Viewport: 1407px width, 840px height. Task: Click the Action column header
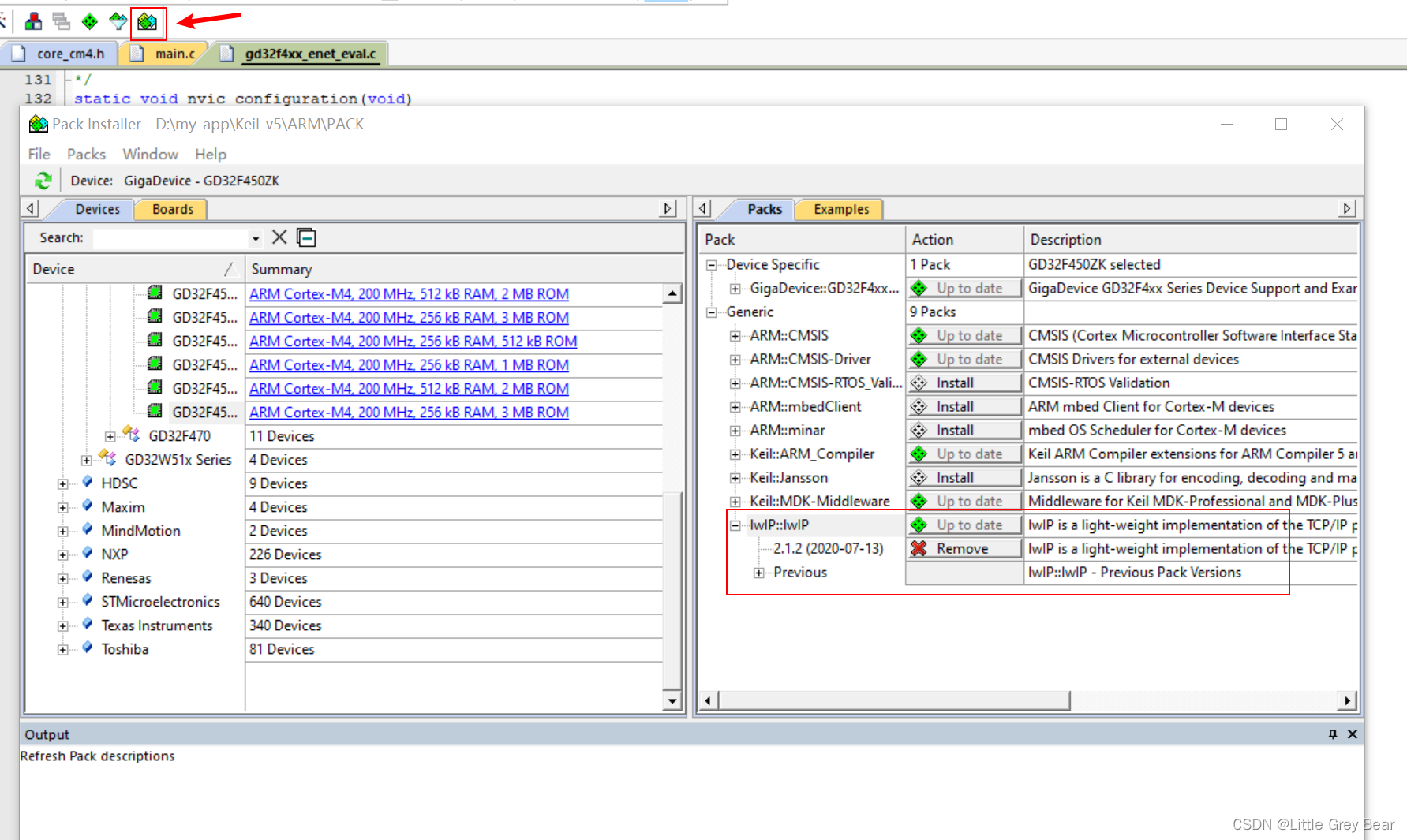[964, 240]
